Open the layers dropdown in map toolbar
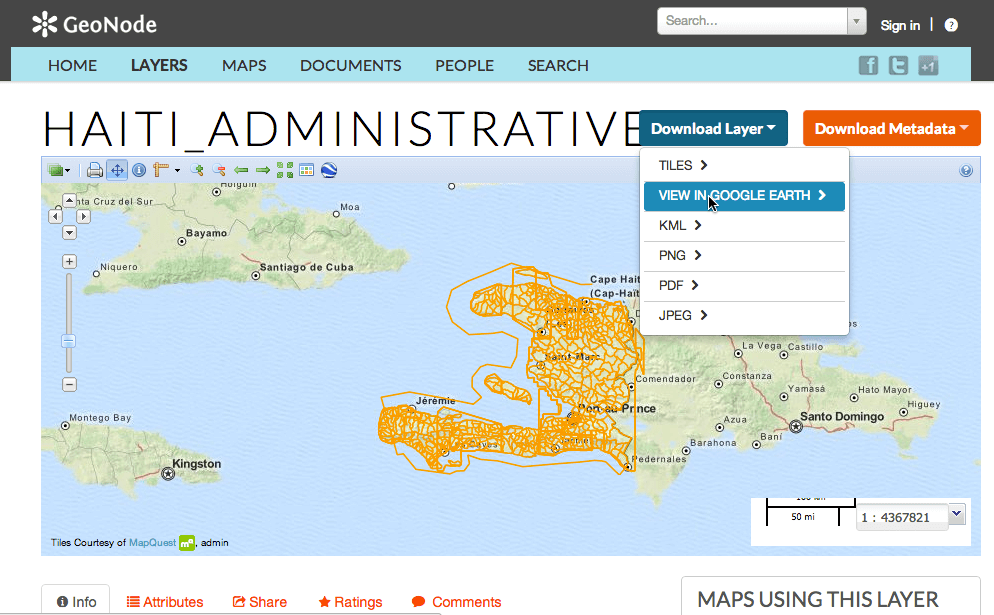This screenshot has height=615, width=994. pos(59,170)
